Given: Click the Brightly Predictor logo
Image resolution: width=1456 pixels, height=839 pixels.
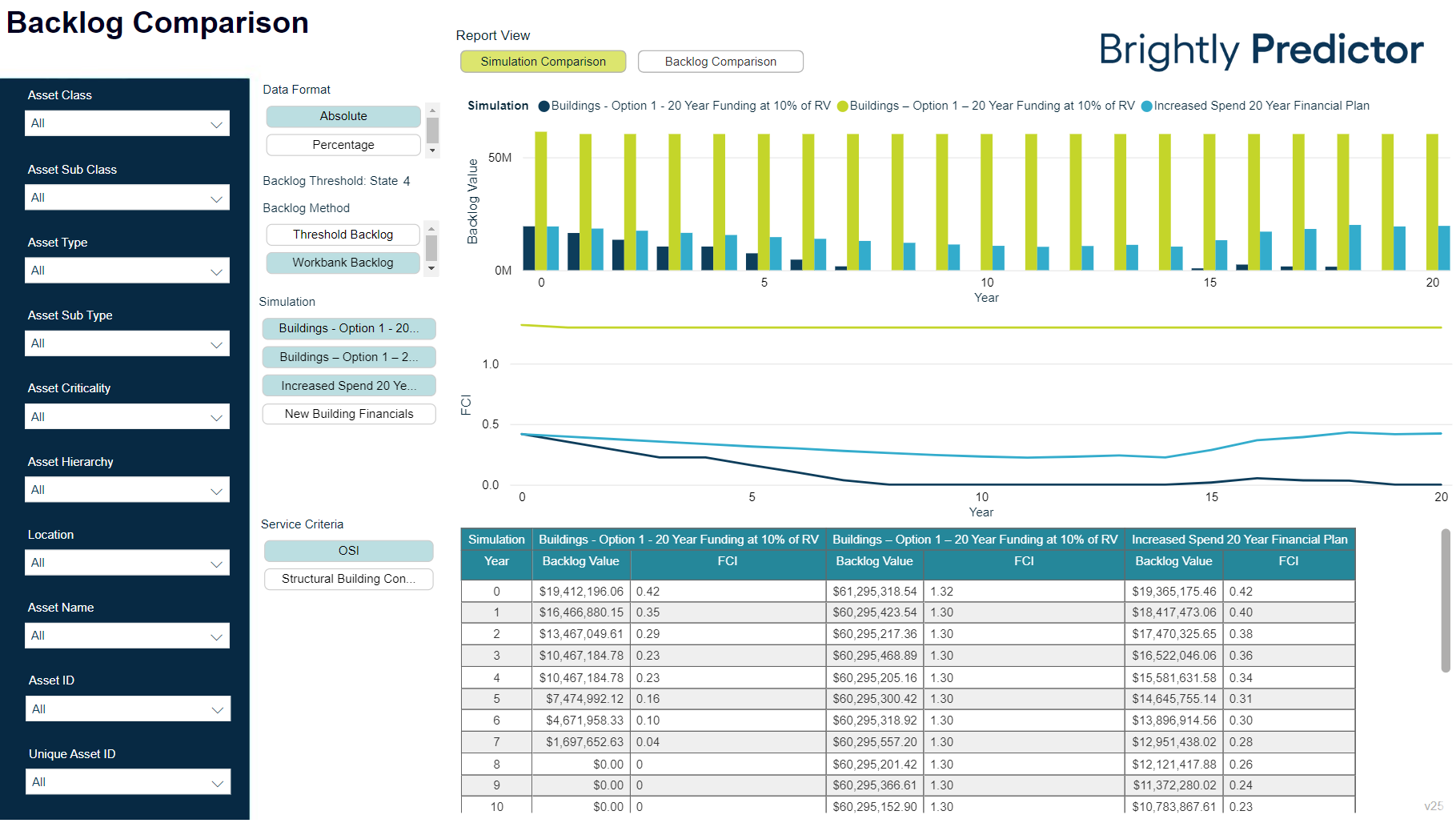Looking at the screenshot, I should [1260, 50].
